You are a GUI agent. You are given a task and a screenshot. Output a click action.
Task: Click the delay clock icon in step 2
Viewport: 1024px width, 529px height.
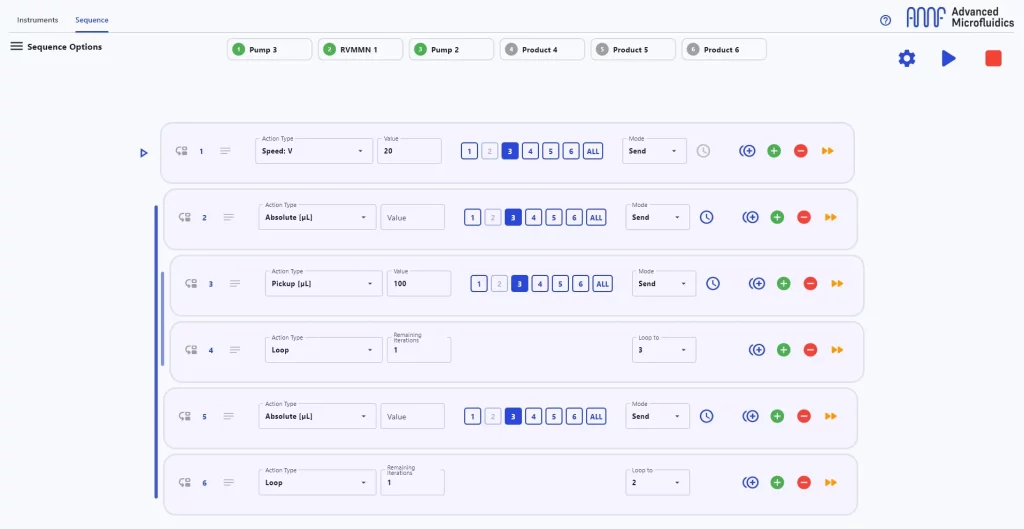coord(706,217)
